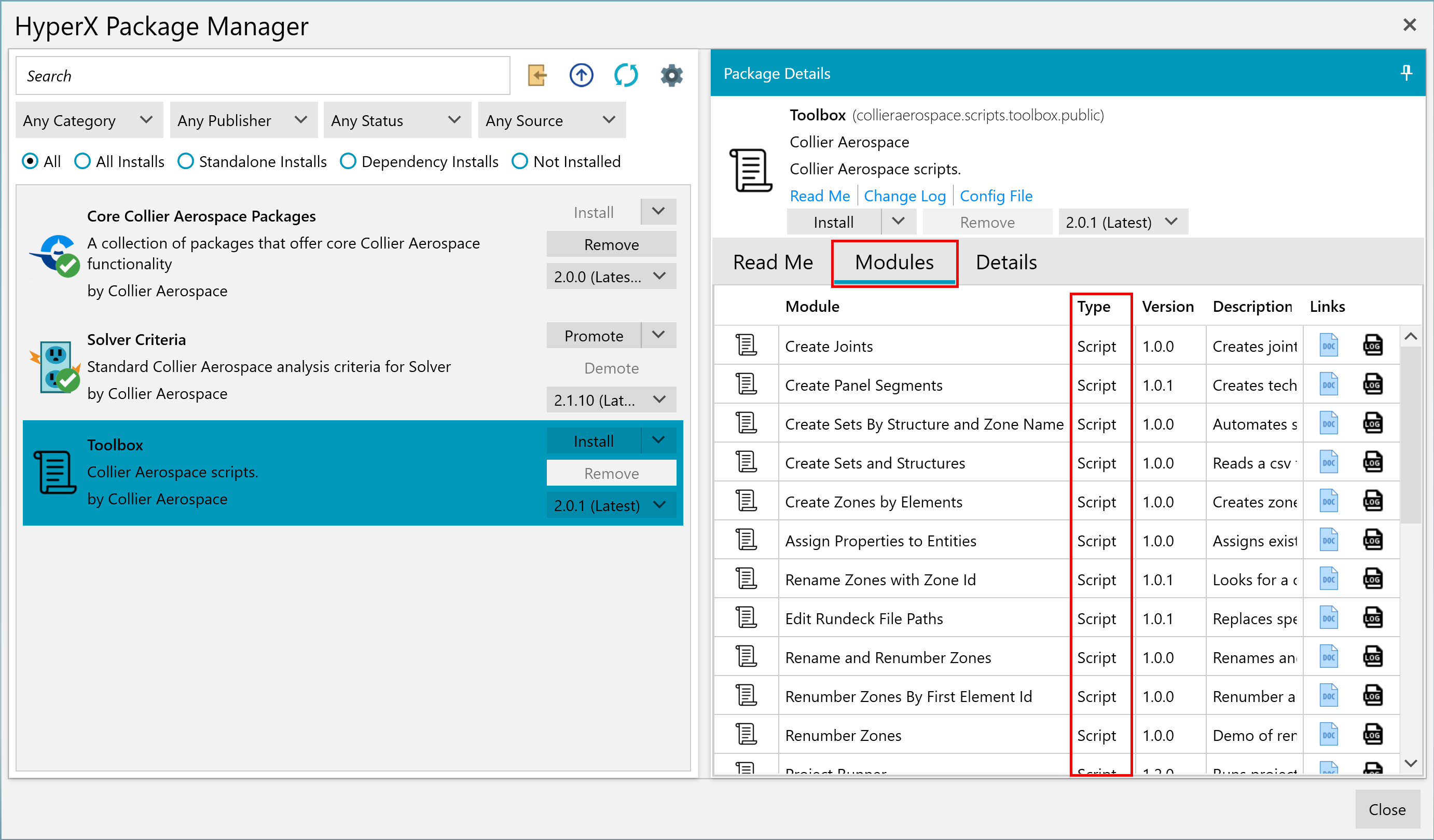Open log for Create Sets By Structure and Zone Name

pos(1373,423)
